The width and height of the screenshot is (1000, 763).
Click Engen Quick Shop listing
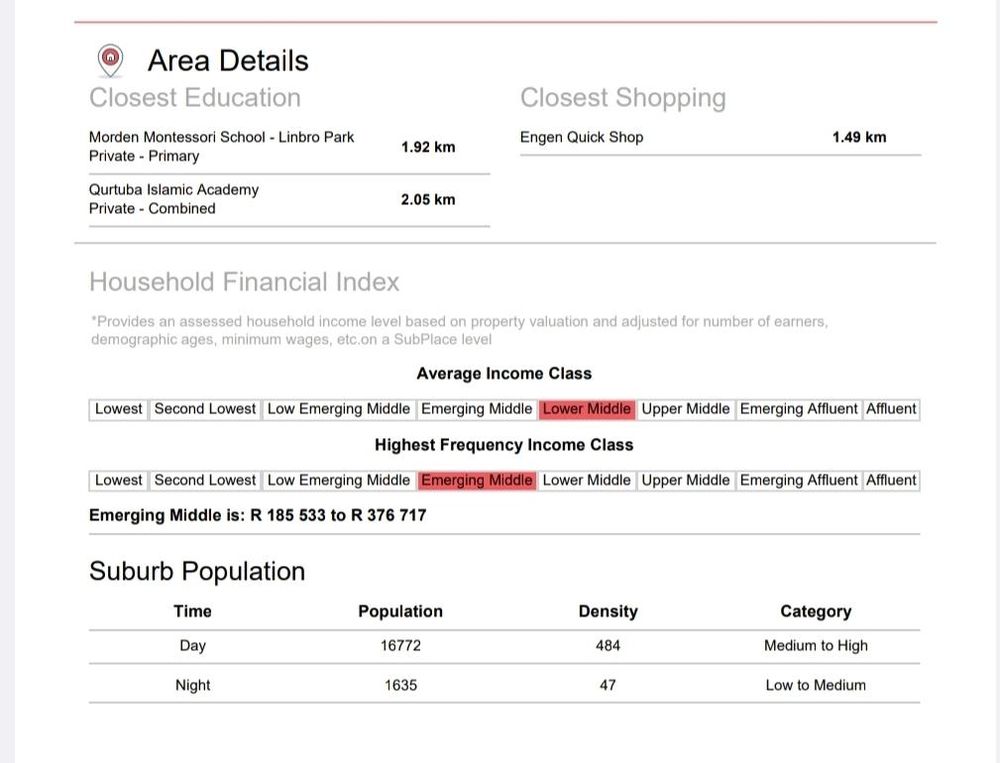pos(581,137)
